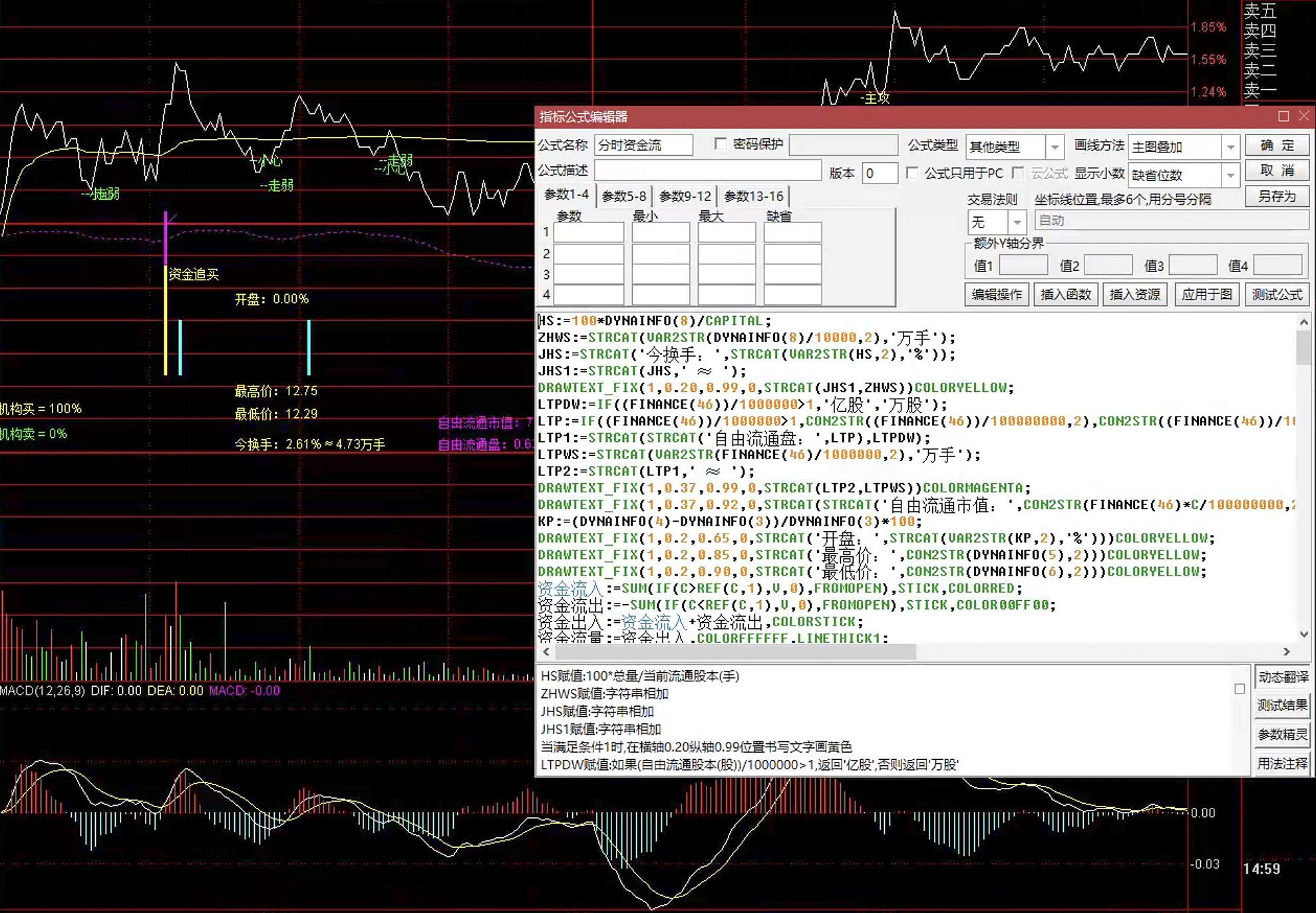Maximize the 指标公式编辑器 dialog window

click(x=1283, y=116)
